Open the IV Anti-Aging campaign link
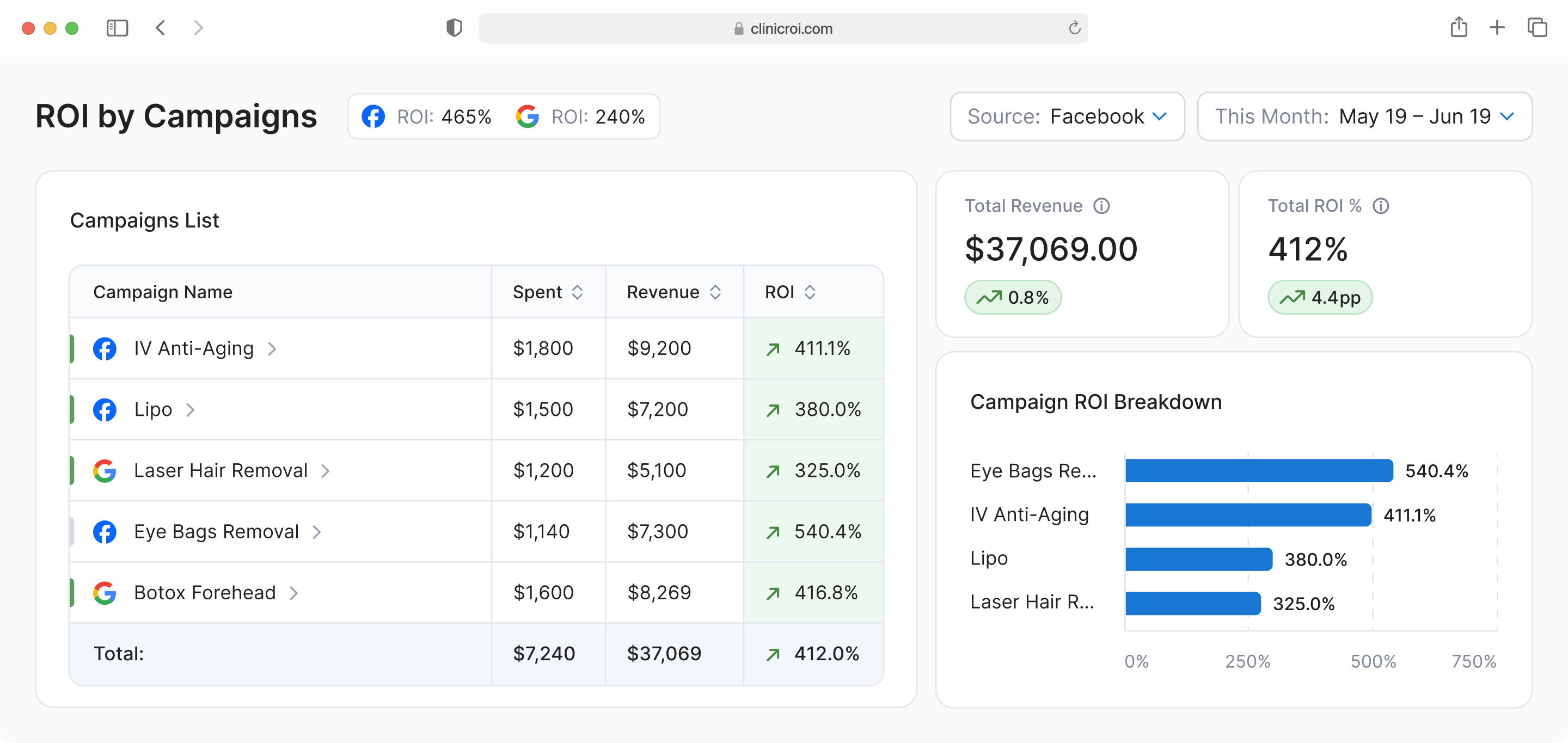1568x743 pixels. click(x=194, y=348)
